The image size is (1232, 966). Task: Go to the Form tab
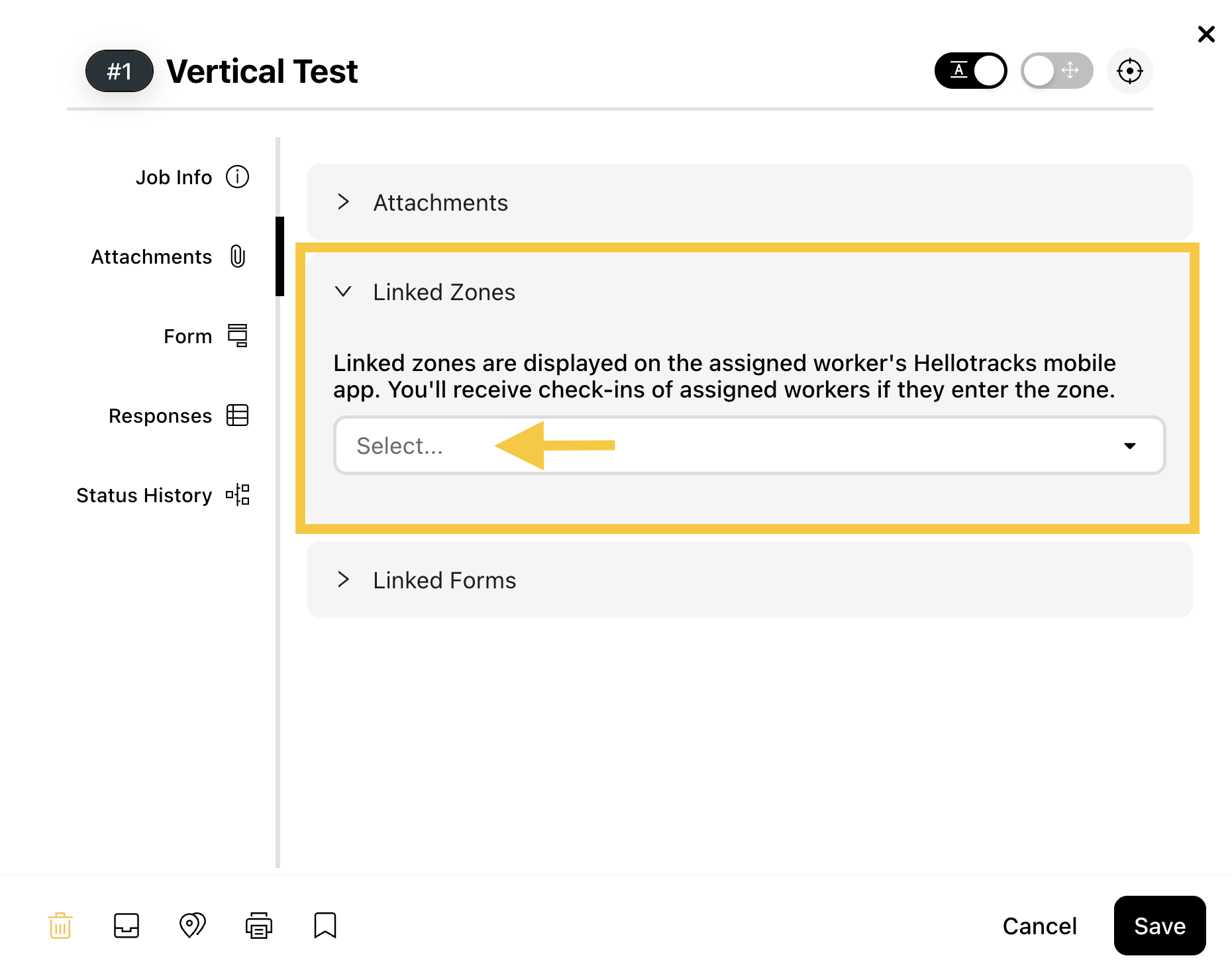205,336
